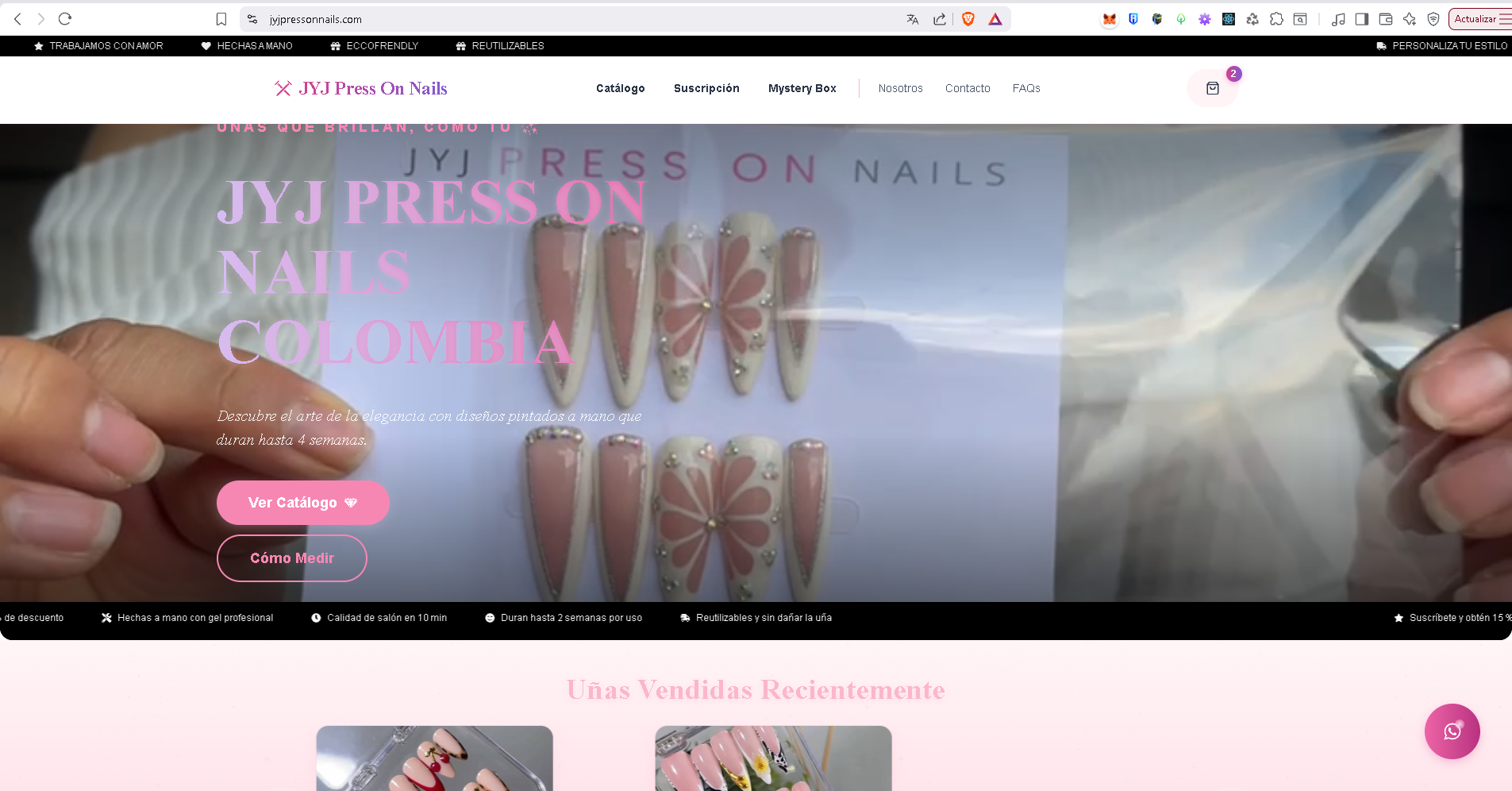Screen dimensions: 1512x791
Task: Open second recently sold nails thumbnail
Action: (773, 758)
